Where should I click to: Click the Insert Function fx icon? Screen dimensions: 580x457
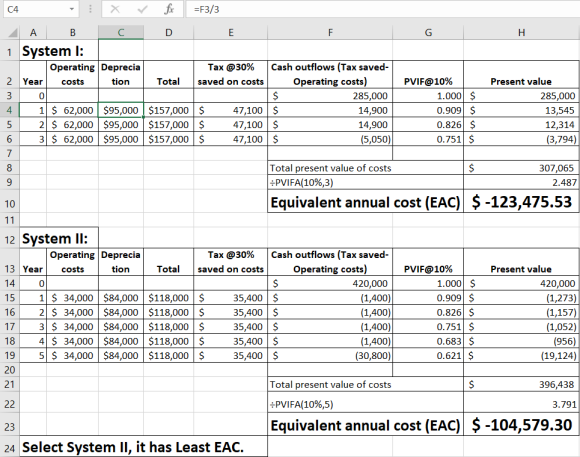tap(169, 9)
